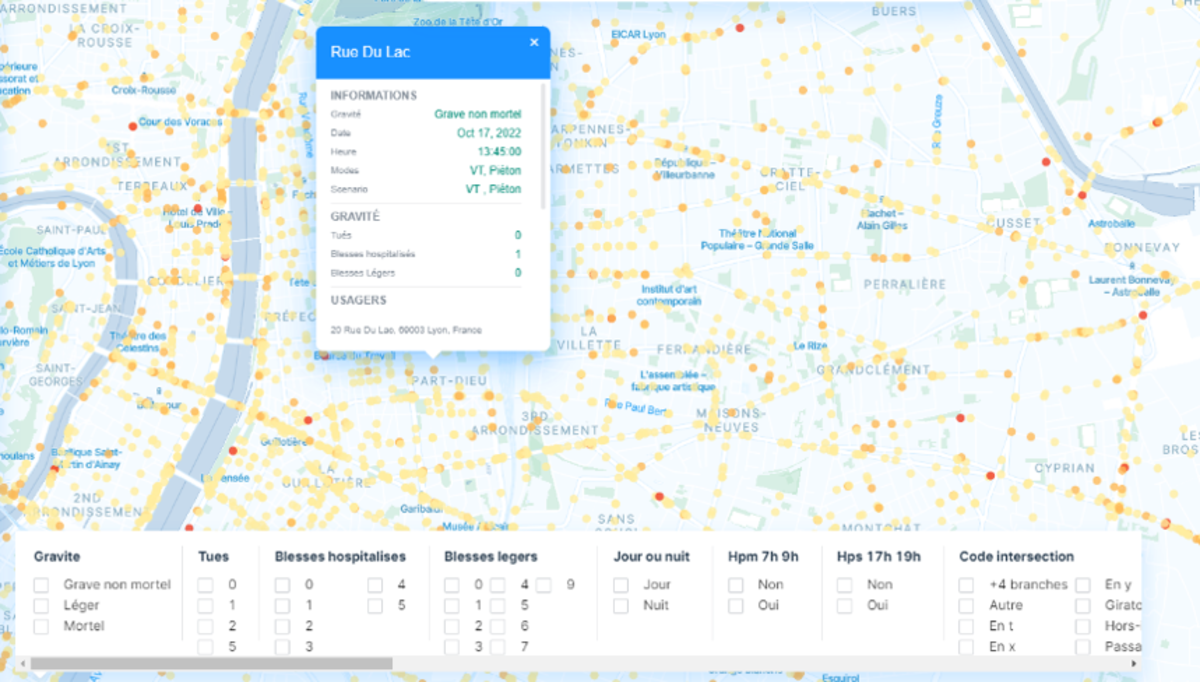Image resolution: width=1200 pixels, height=682 pixels.
Task: Click the time value 13:45:00
Action: 499,152
